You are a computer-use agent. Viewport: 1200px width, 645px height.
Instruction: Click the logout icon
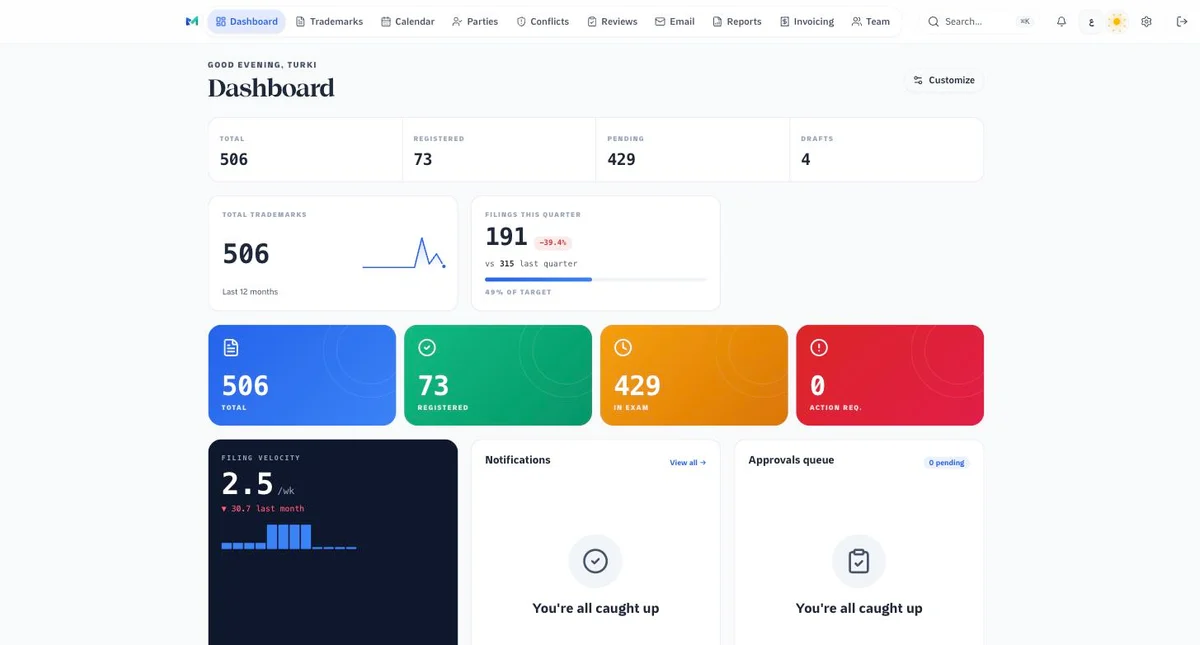click(1182, 21)
